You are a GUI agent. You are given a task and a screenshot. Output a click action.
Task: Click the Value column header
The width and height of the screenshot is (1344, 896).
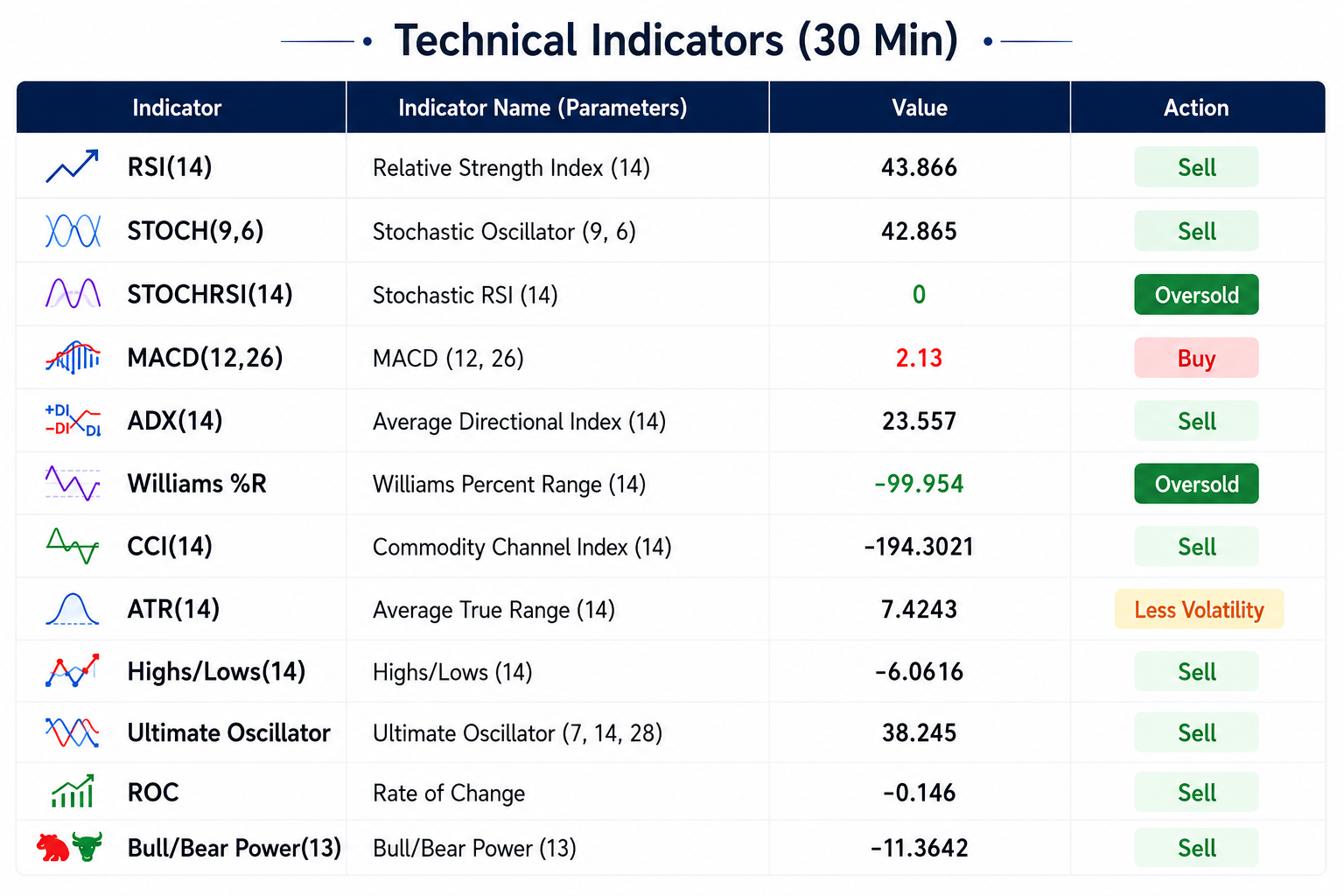pyautogui.click(x=920, y=108)
